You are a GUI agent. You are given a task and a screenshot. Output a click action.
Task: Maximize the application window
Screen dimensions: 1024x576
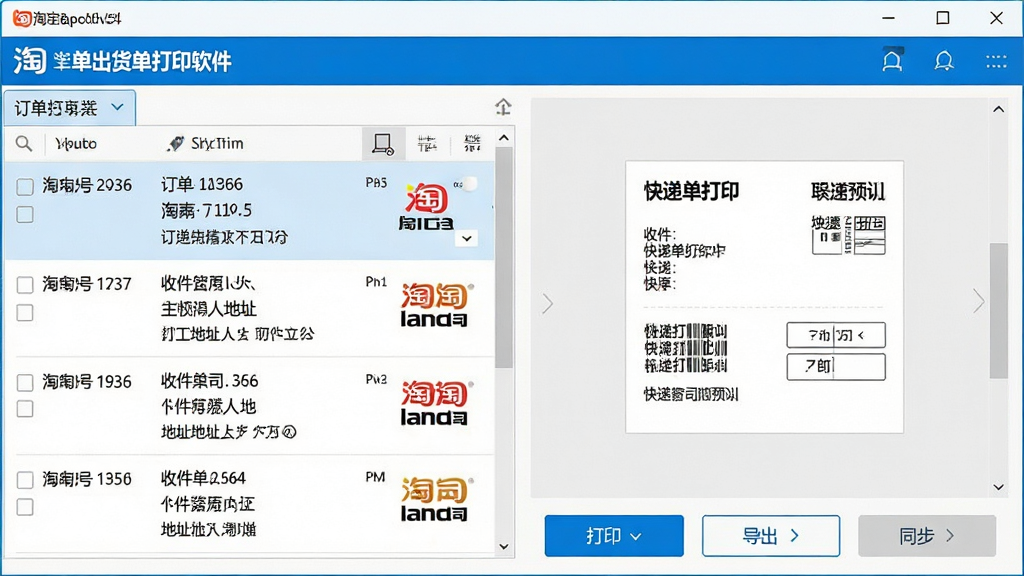coord(942,18)
